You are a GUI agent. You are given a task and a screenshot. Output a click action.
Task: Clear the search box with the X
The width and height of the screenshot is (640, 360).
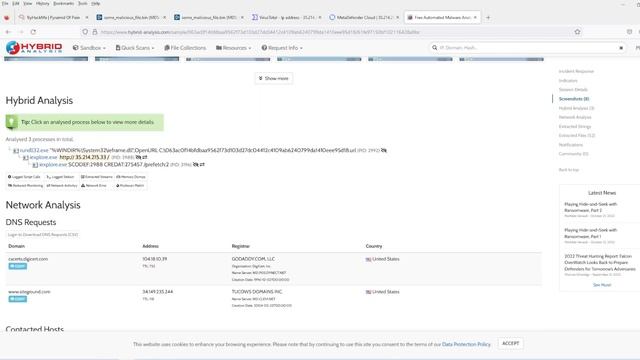click(621, 48)
